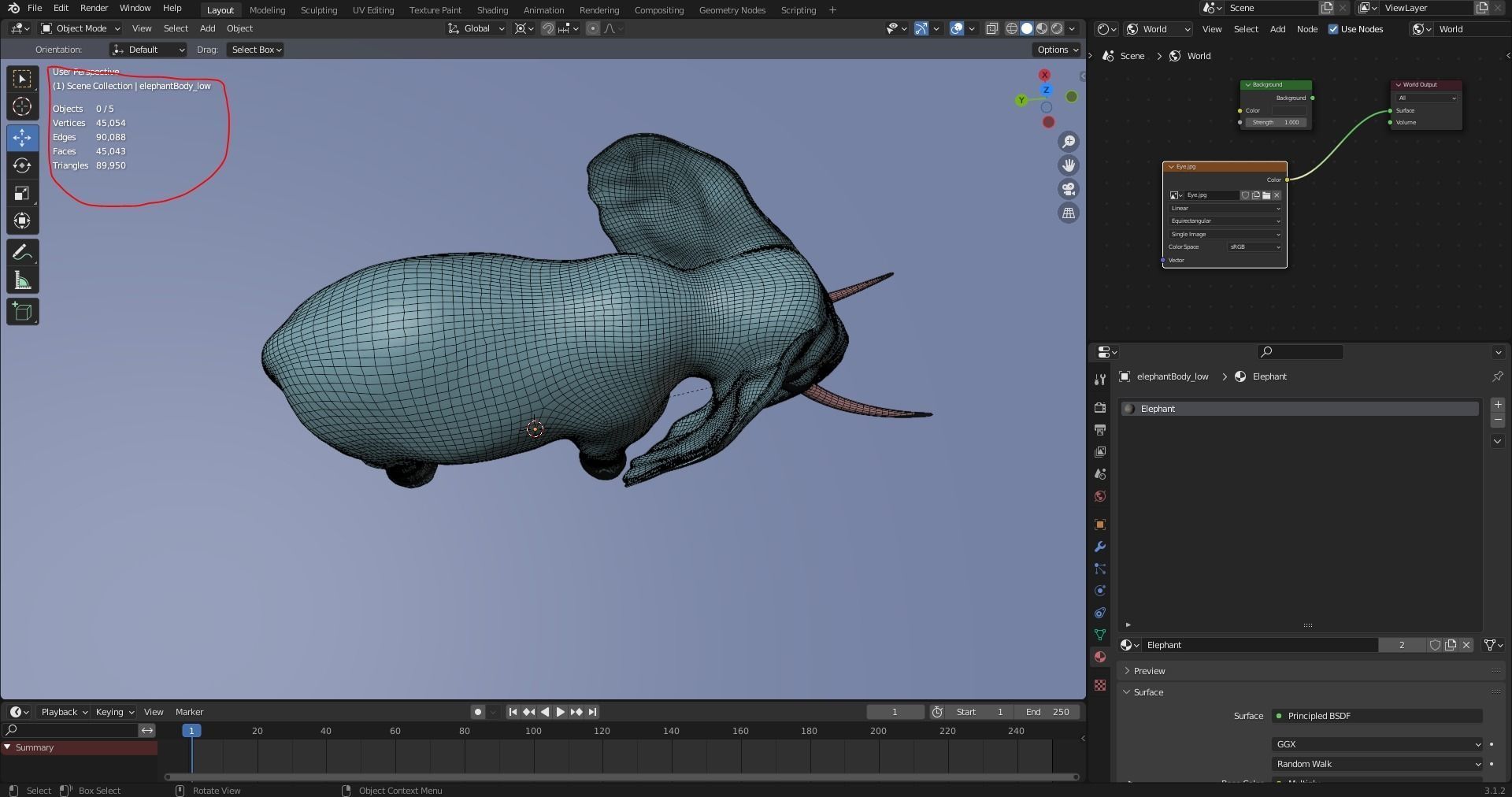1512x797 pixels.
Task: Click the Zoom viewport magnifier icon
Action: [x=1069, y=142]
